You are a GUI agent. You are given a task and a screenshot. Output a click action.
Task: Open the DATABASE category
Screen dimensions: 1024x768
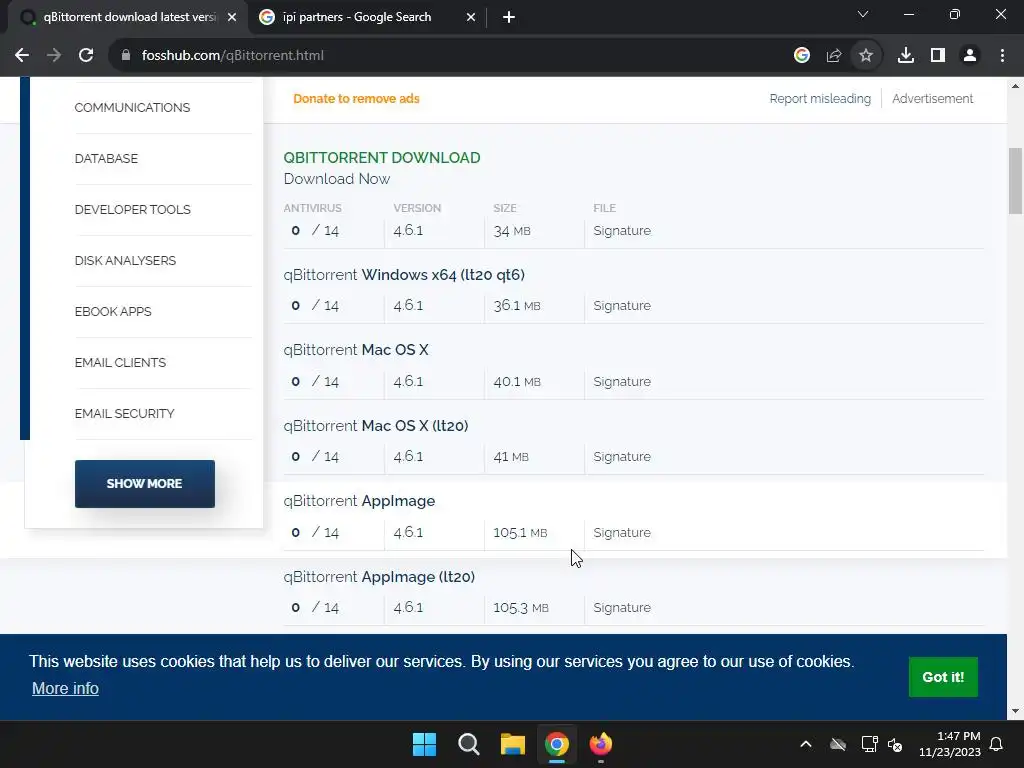(106, 159)
